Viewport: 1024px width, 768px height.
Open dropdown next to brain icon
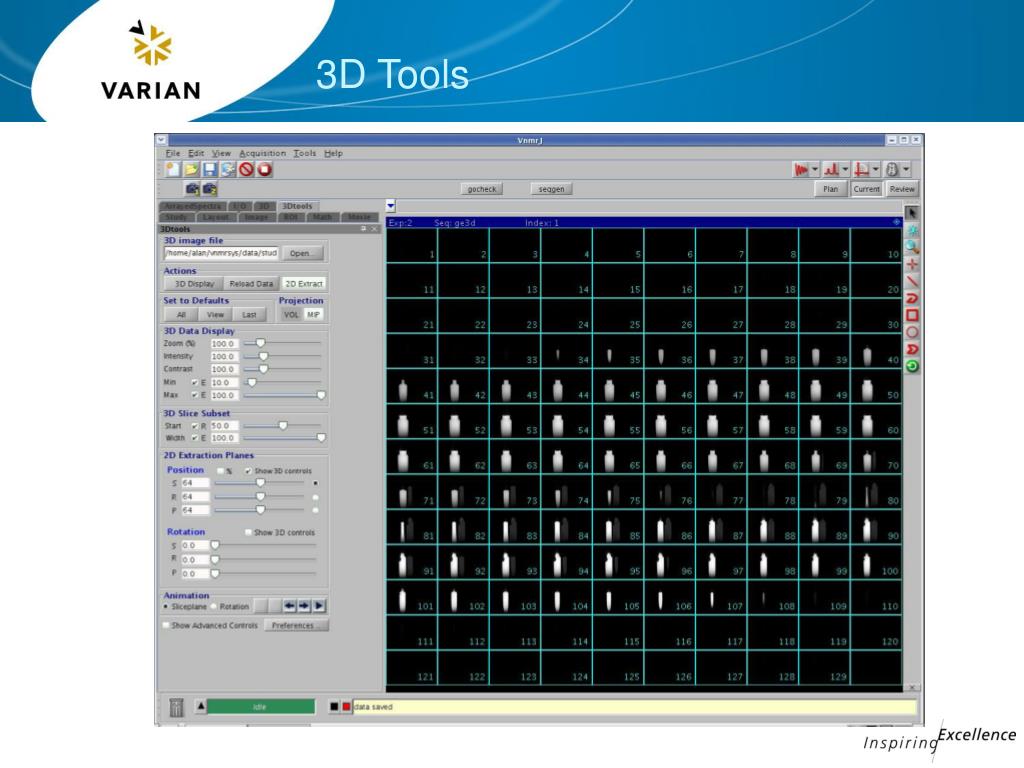click(x=906, y=170)
